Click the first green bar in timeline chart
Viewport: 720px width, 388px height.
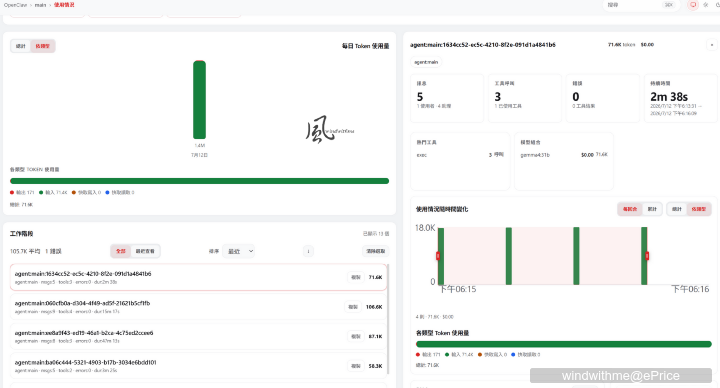pyautogui.click(x=441, y=256)
